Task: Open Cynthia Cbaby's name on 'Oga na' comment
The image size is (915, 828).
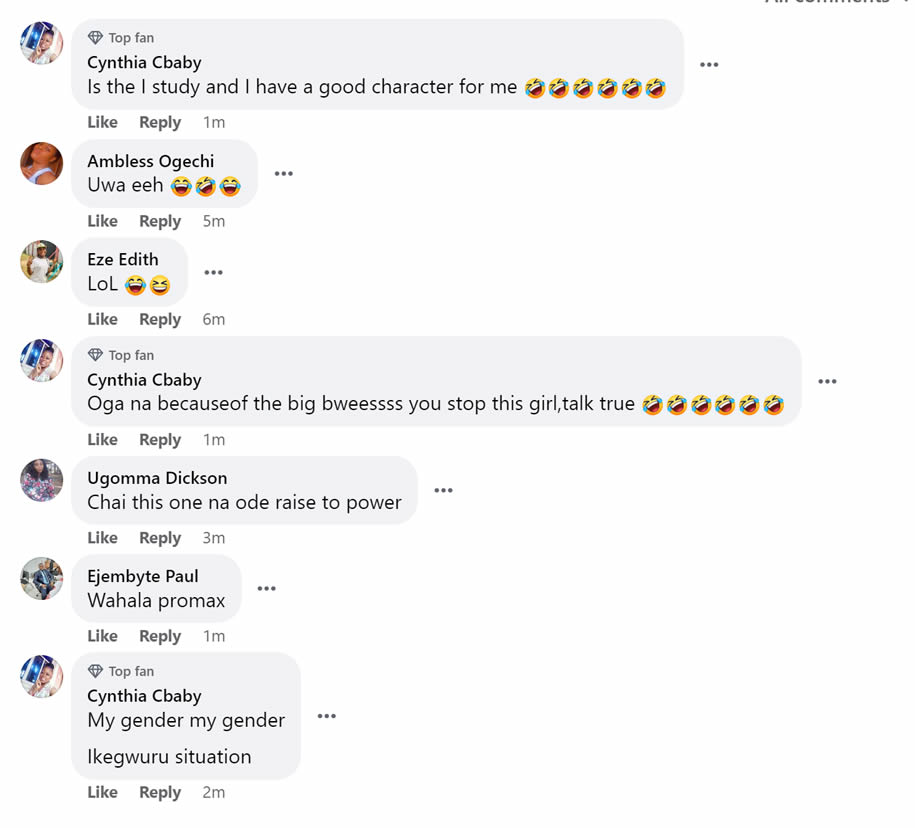Action: [144, 380]
